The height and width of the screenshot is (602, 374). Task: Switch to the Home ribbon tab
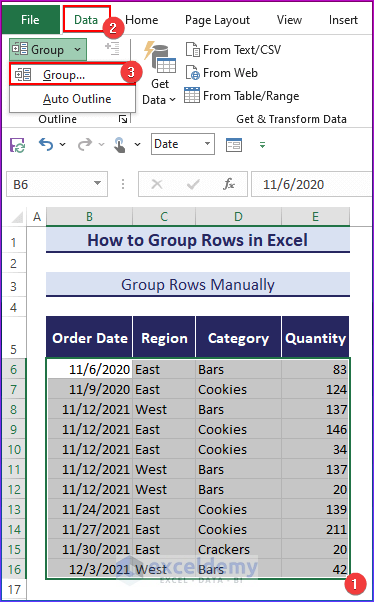click(142, 20)
